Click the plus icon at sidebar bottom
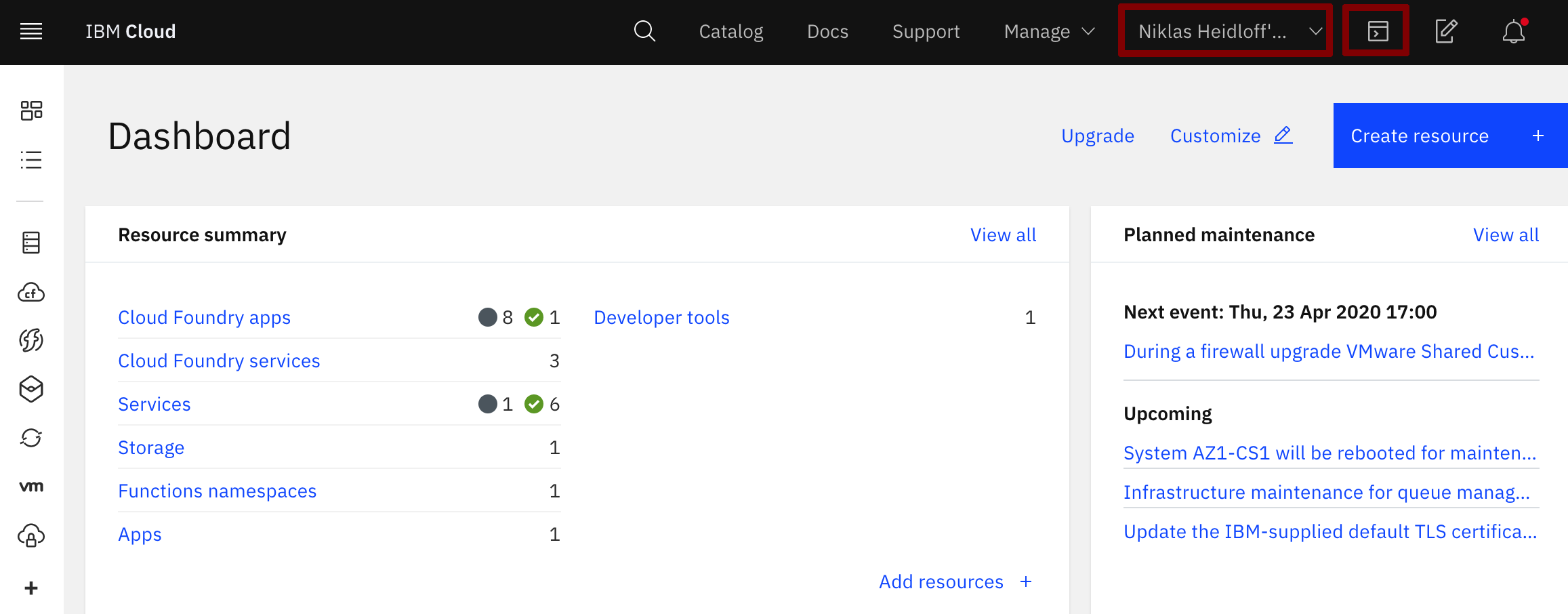1568x614 pixels. 31,588
